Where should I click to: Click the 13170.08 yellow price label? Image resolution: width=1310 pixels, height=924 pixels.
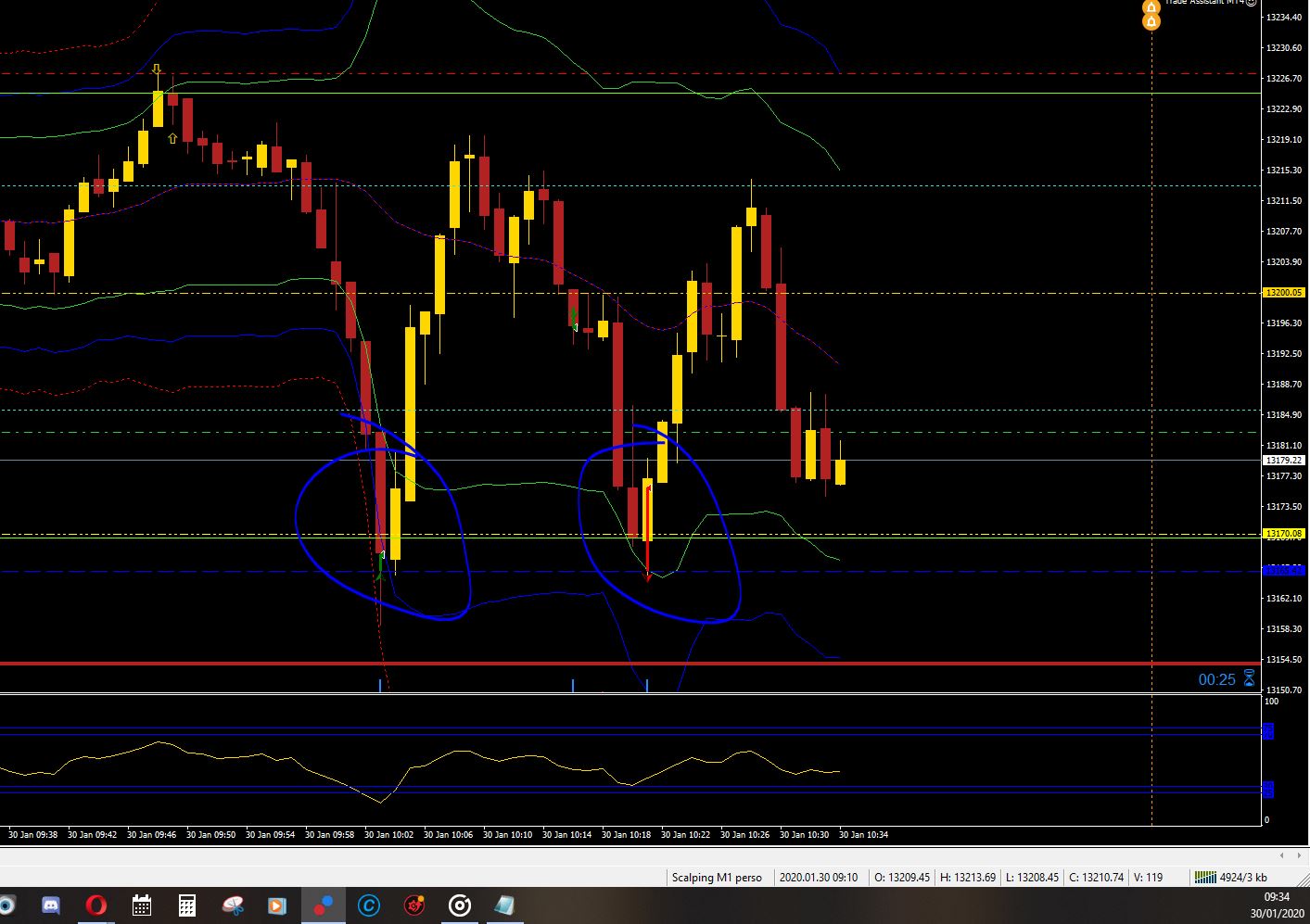pos(1284,534)
